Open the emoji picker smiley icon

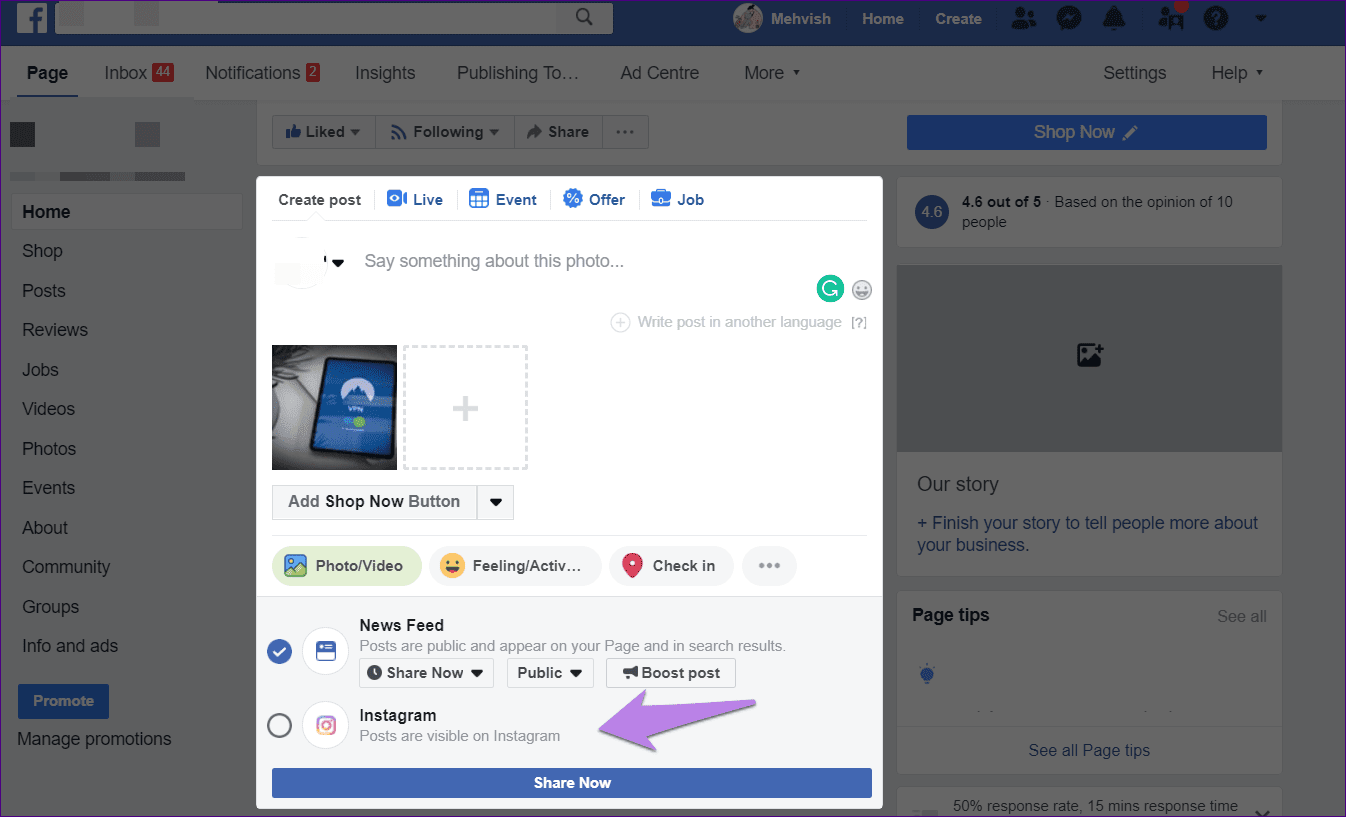(862, 290)
